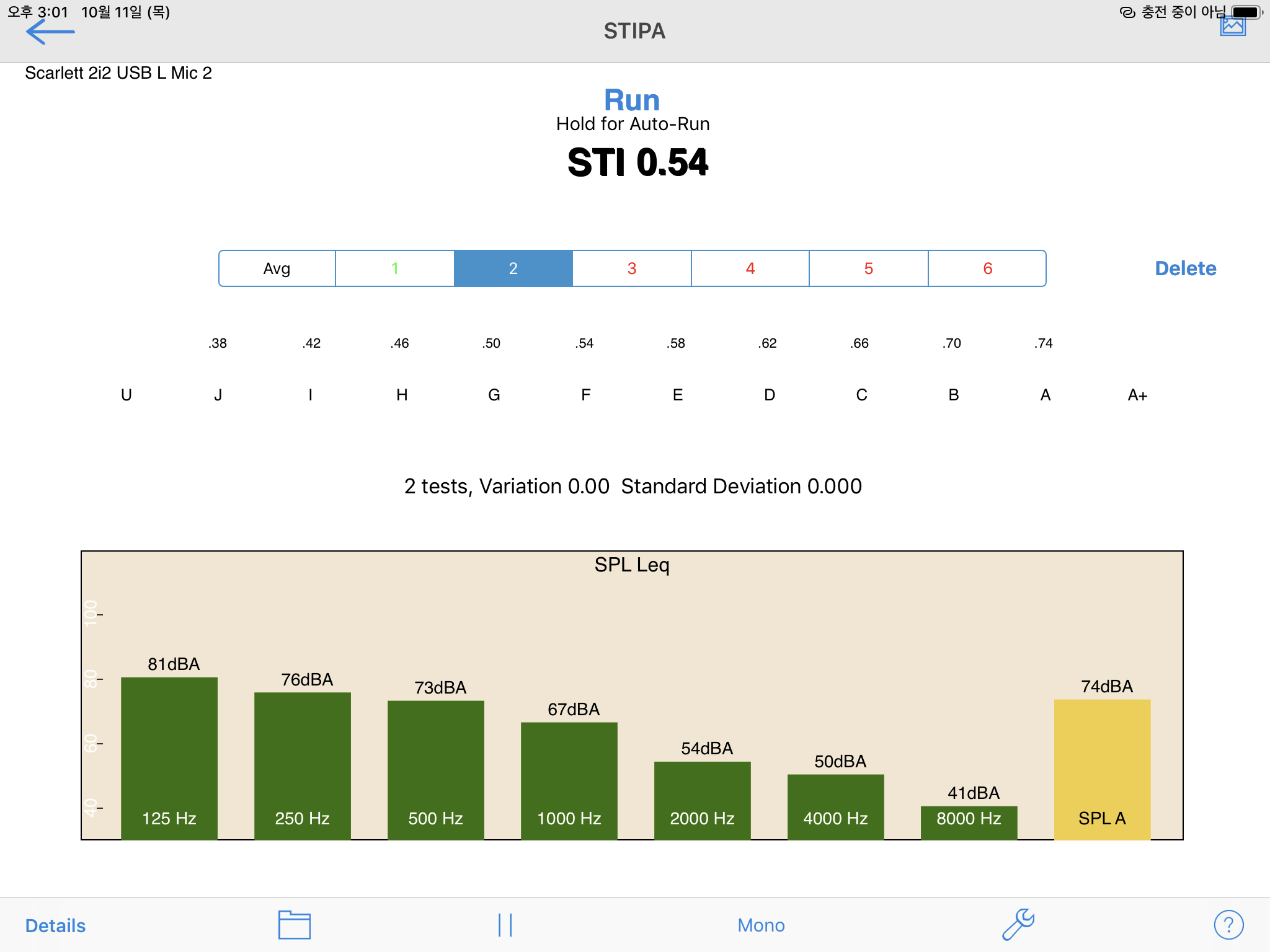The image size is (1270, 952).
Task: Toggle the Mono input mode
Action: point(761,925)
